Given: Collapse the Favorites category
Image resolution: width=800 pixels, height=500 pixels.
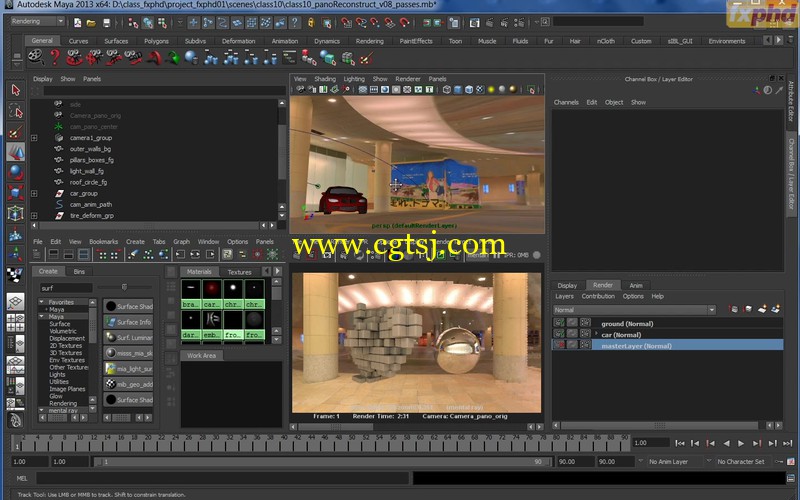Looking at the screenshot, I should [x=41, y=302].
